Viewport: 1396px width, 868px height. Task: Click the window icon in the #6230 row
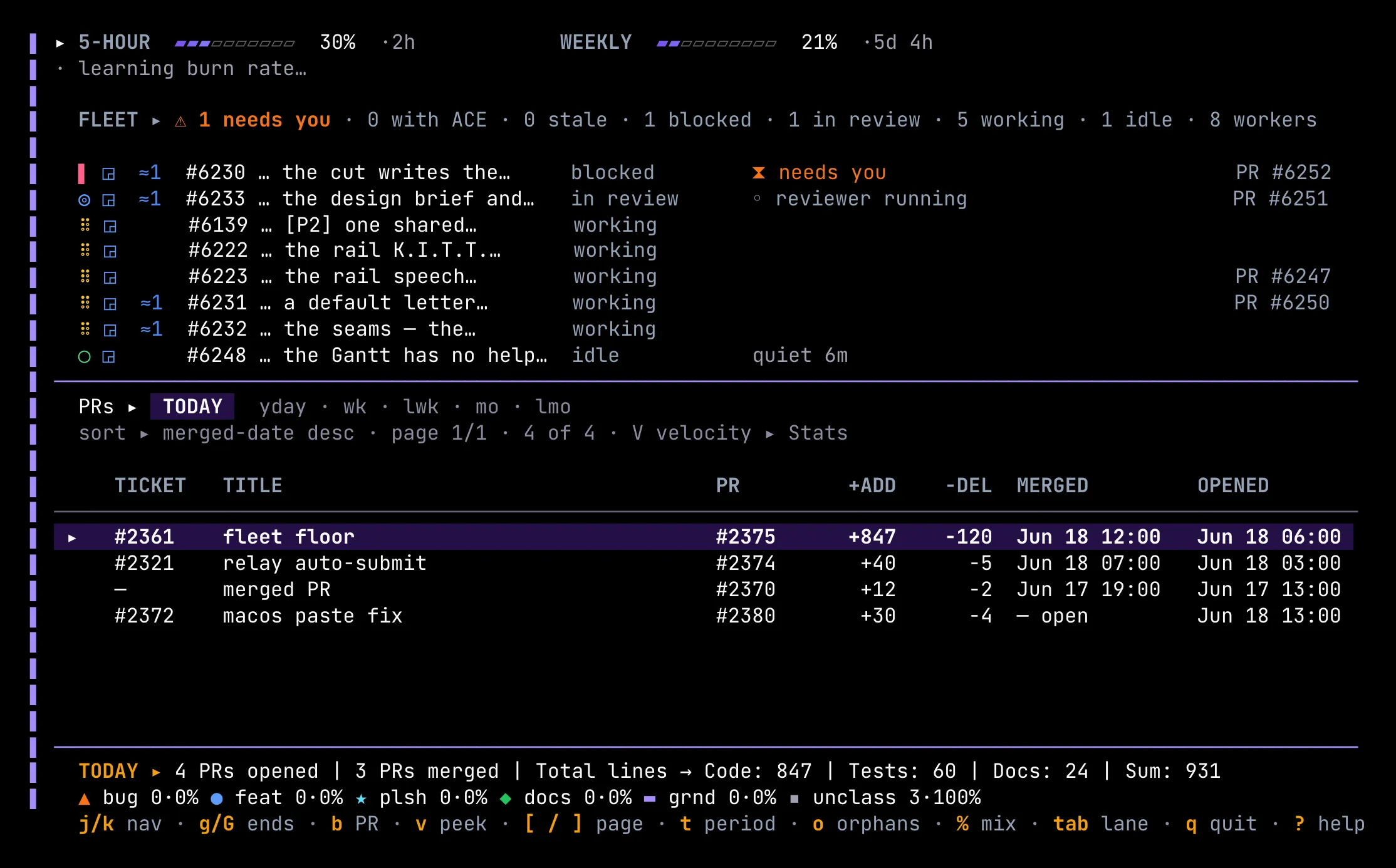tap(109, 173)
